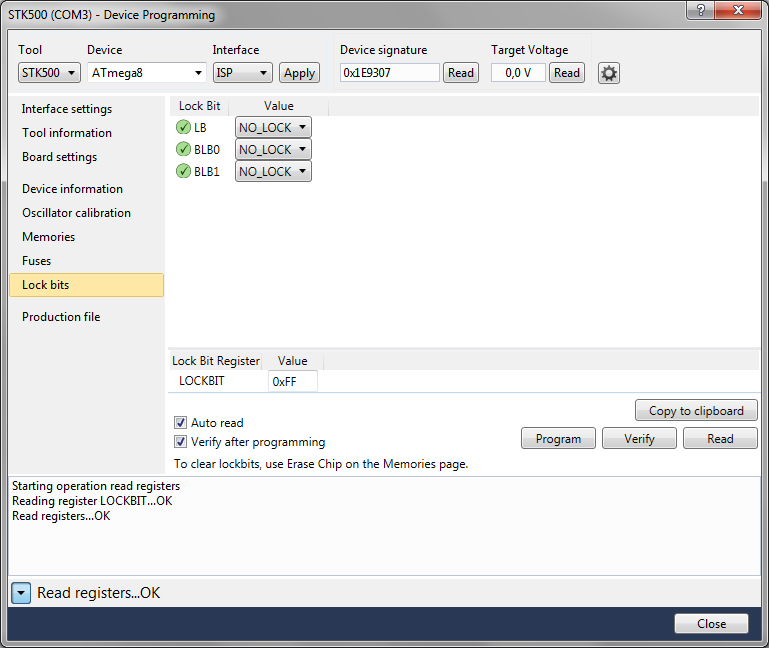Open the Device dropdown showing ATmega8
769x648 pixels.
coord(147,73)
